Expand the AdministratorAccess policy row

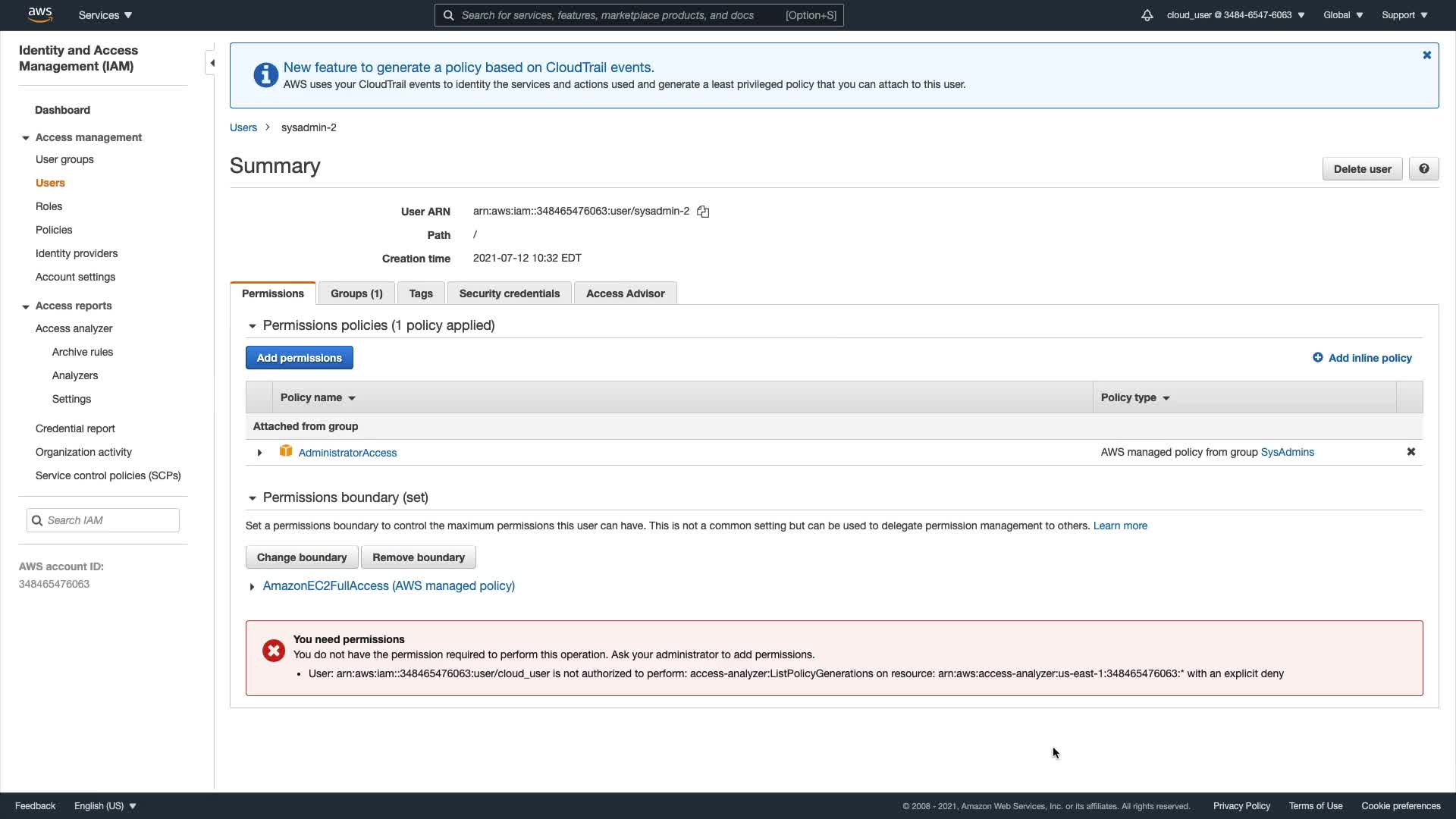point(259,453)
